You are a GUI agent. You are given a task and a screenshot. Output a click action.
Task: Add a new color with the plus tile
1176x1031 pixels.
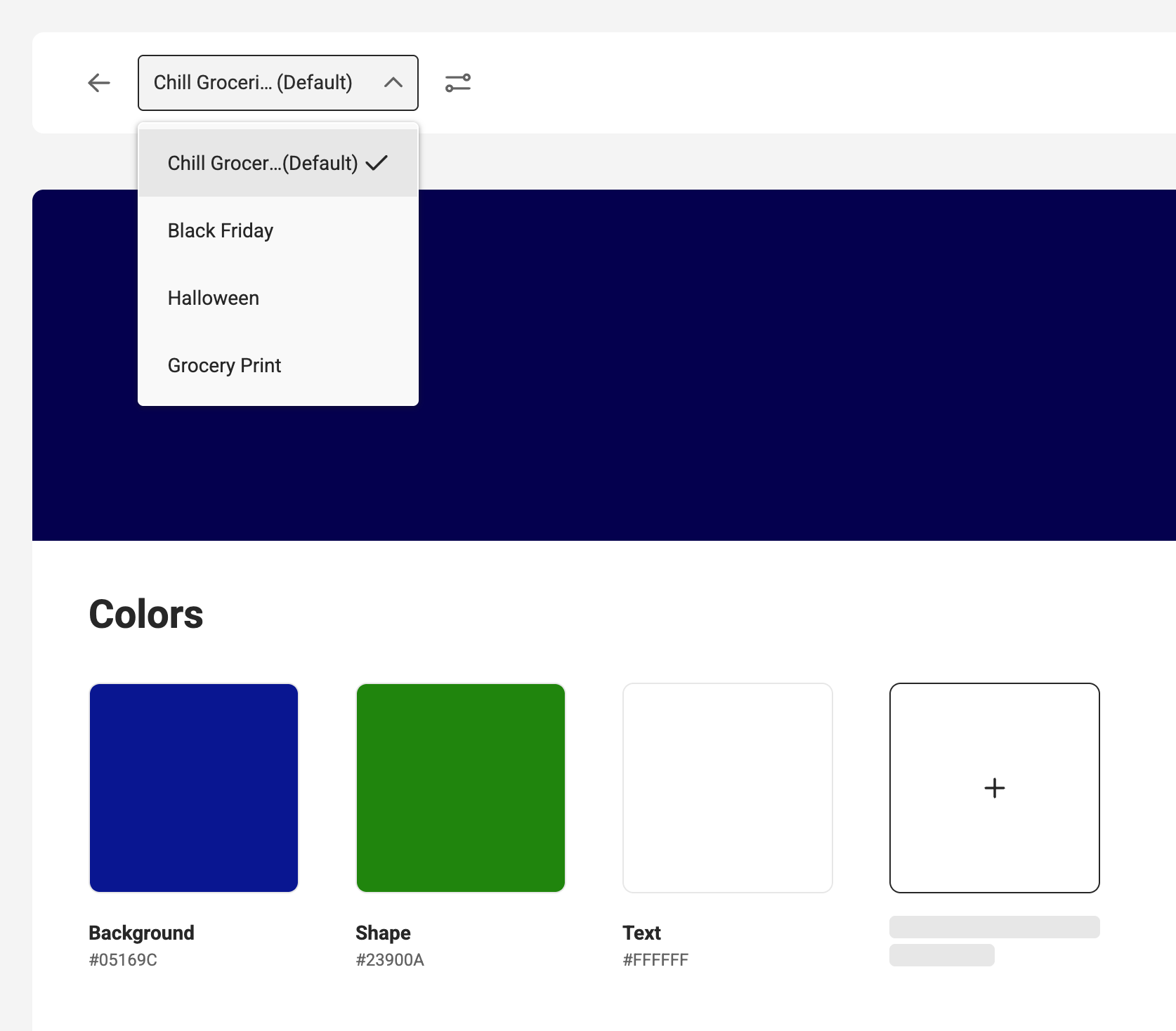(995, 788)
